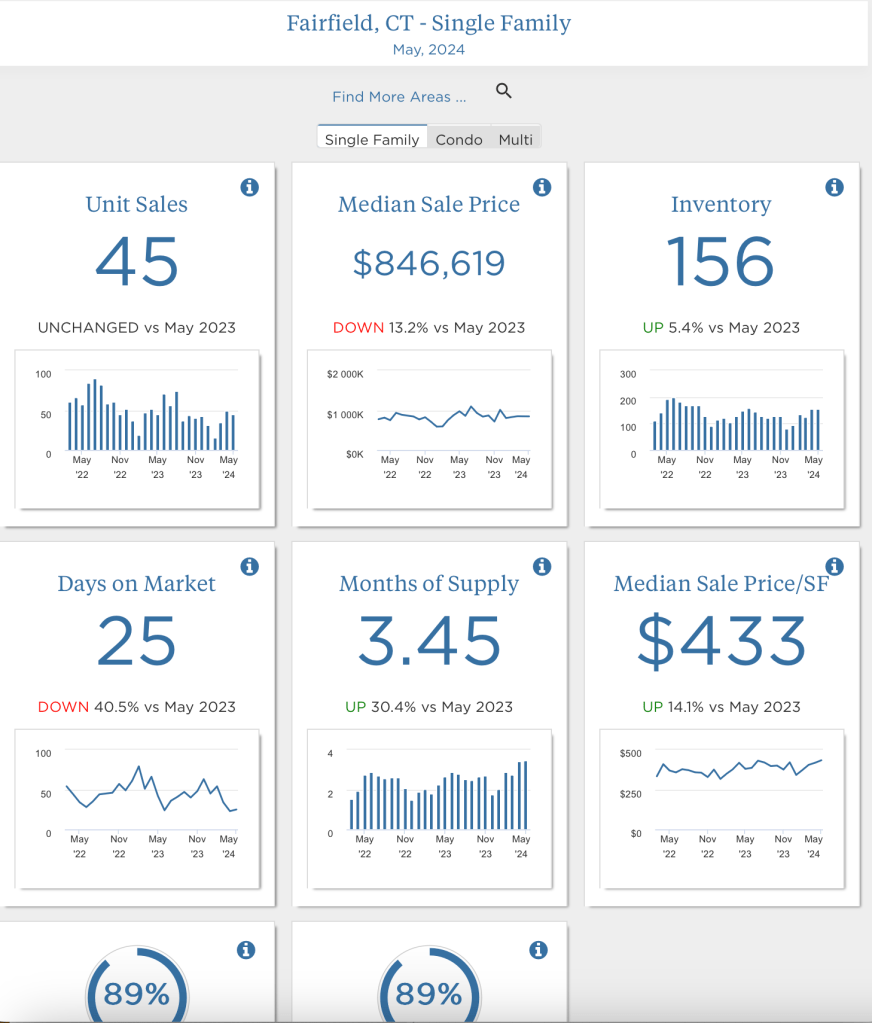
Task: Open info icon on Unit Sales card
Action: 250,187
